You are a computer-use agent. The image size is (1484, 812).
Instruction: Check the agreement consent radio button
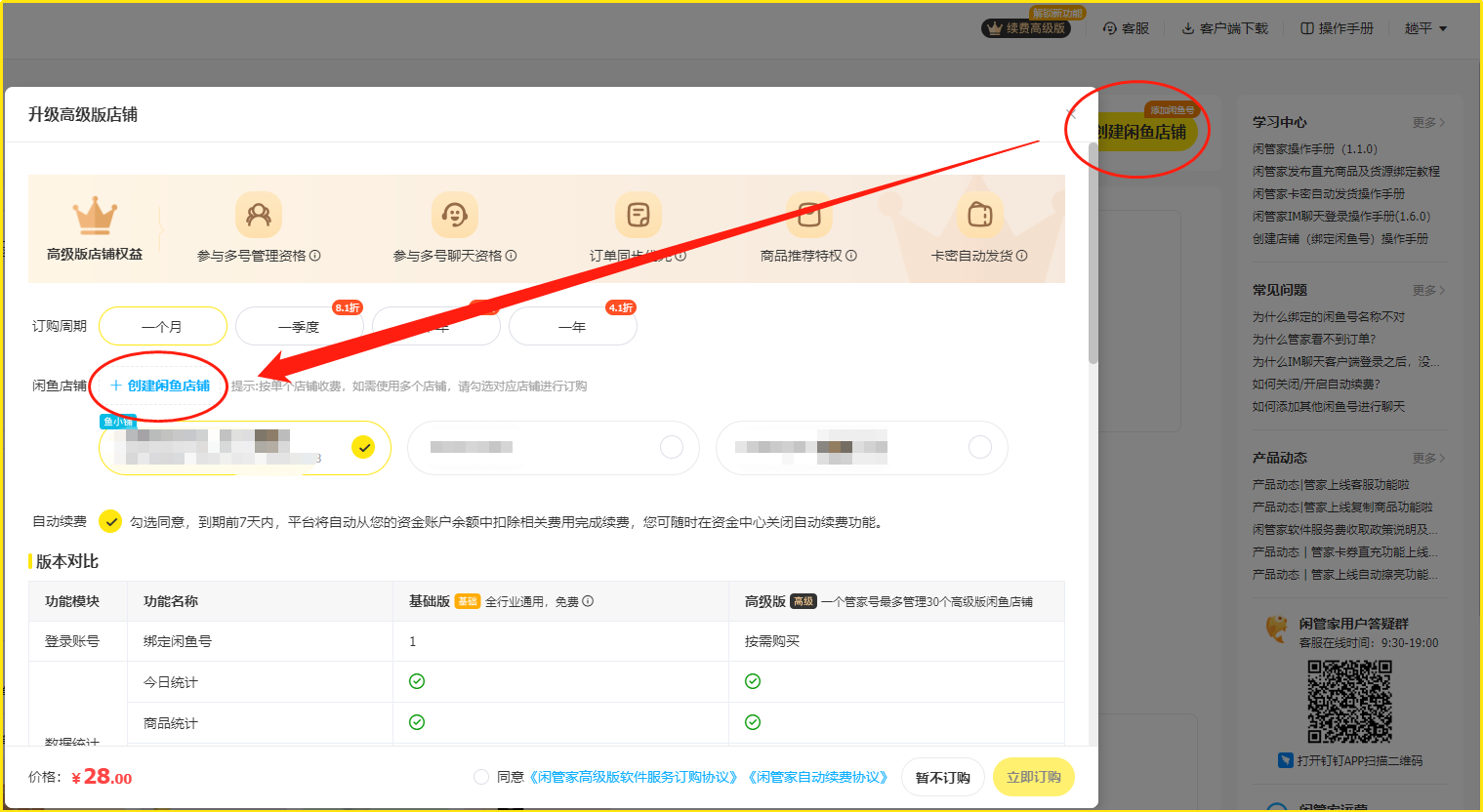click(x=481, y=777)
